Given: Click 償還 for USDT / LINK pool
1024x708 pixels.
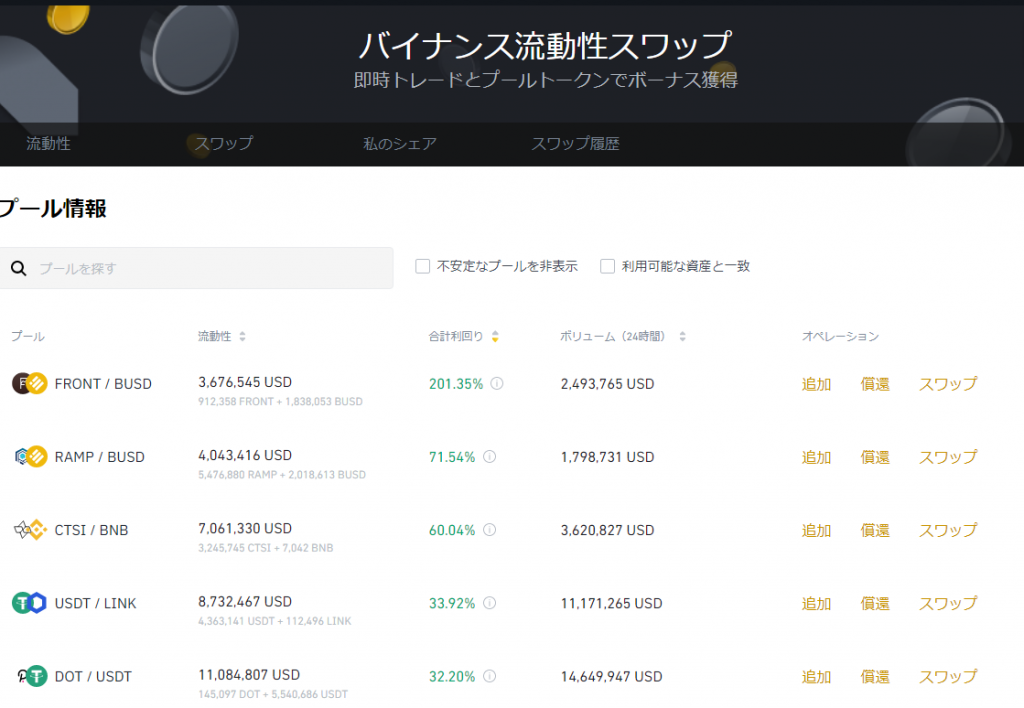Looking at the screenshot, I should click(875, 603).
